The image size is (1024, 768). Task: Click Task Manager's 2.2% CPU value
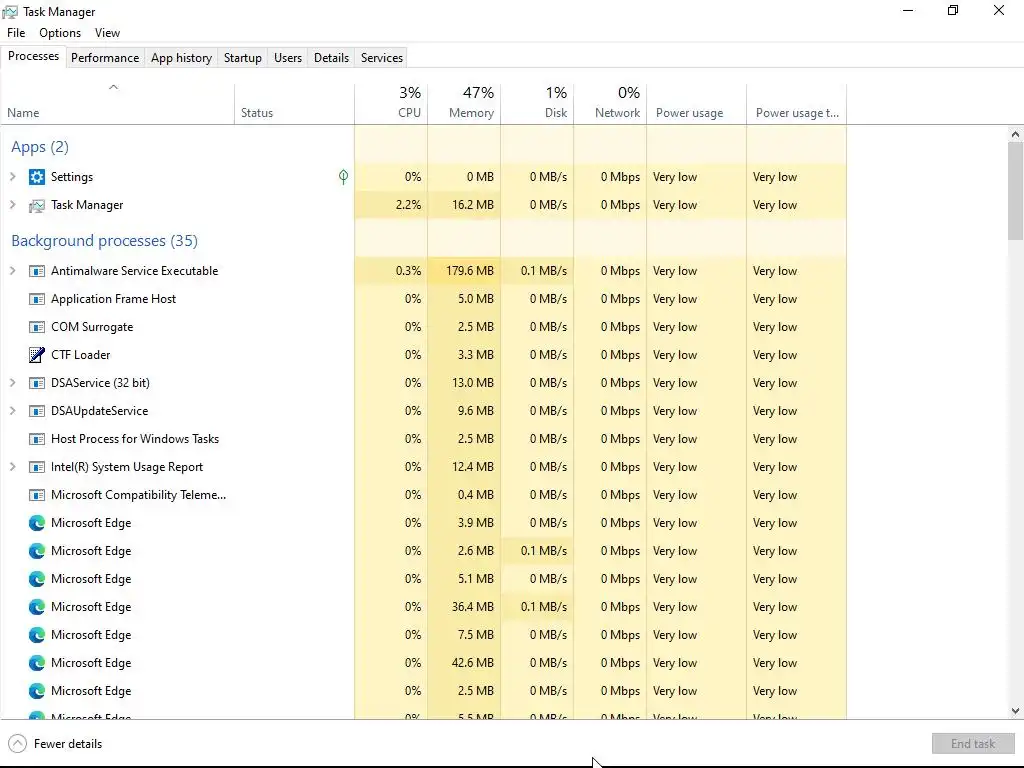click(x=408, y=205)
